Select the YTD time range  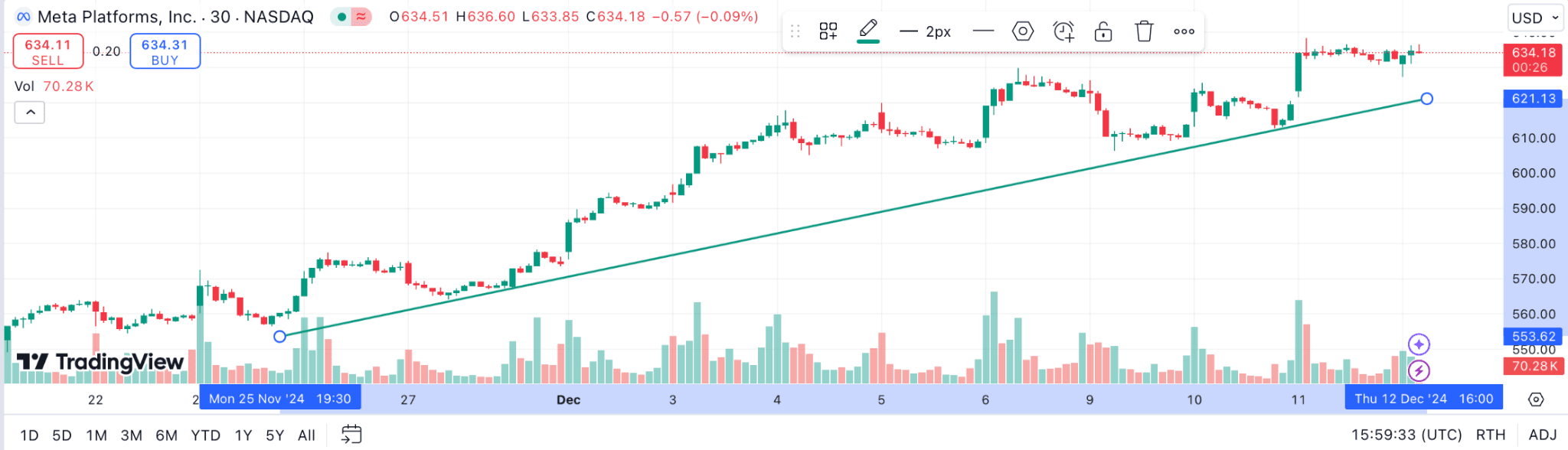pyautogui.click(x=205, y=435)
